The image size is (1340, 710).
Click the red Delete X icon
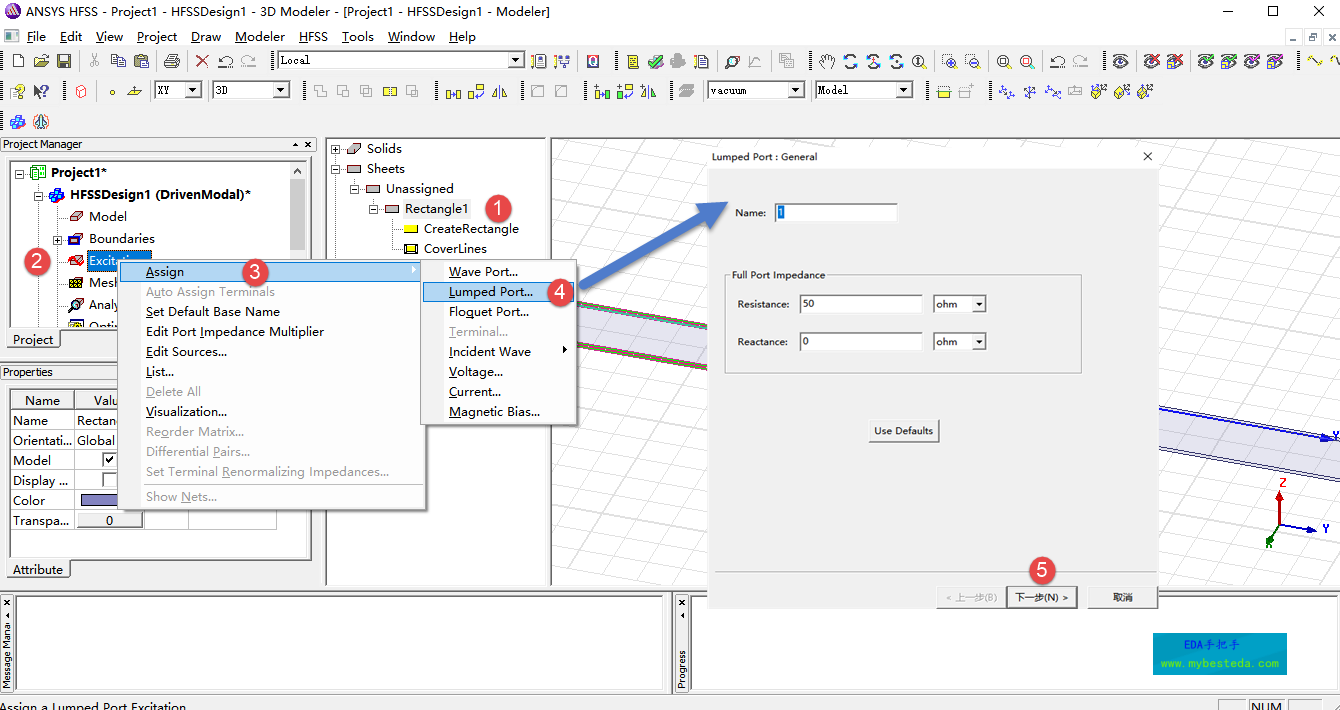(x=202, y=61)
